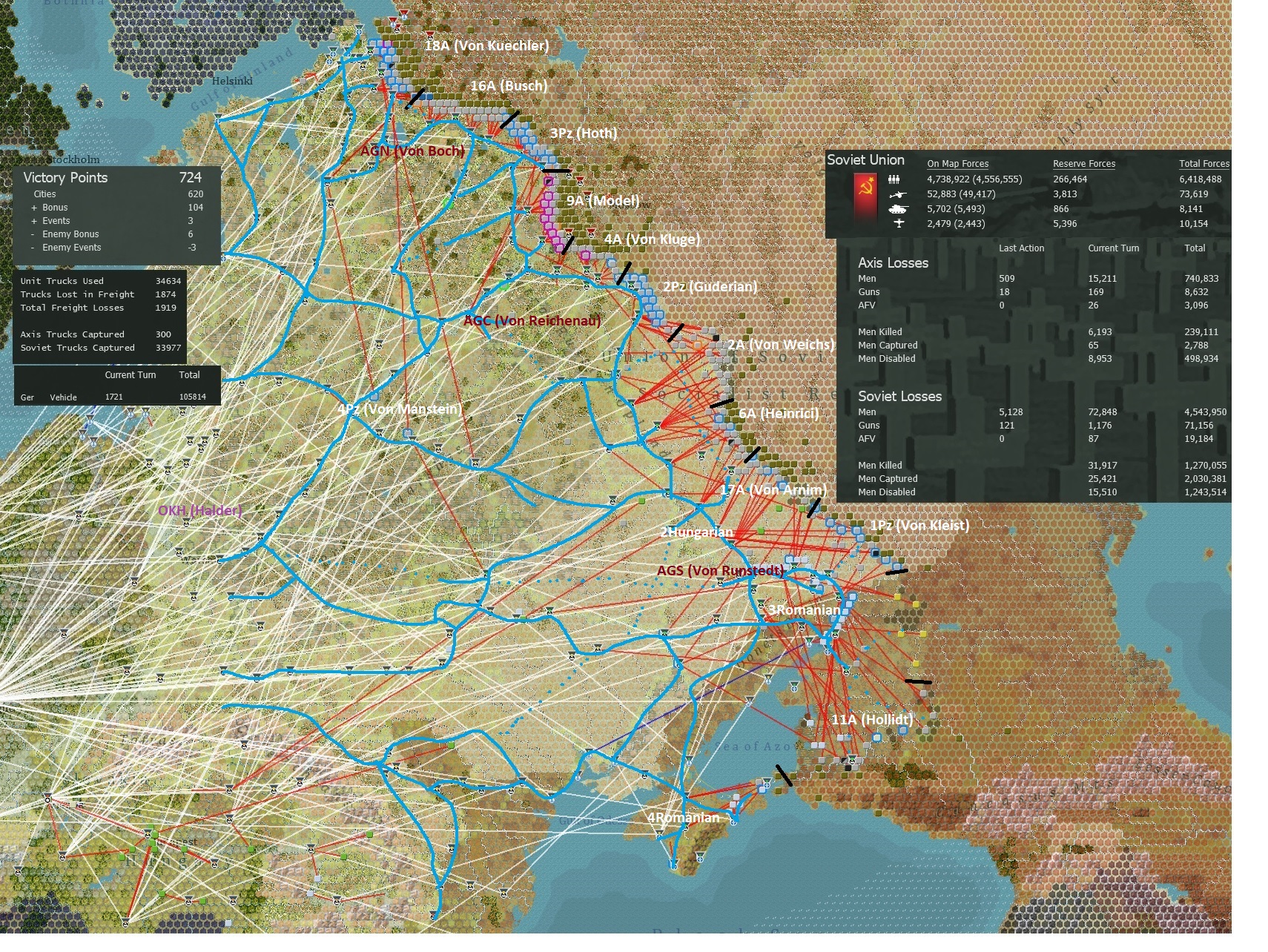Click the minus sign next to Enemy Bonus
This screenshot has width=1268, height=952.
click(33, 234)
